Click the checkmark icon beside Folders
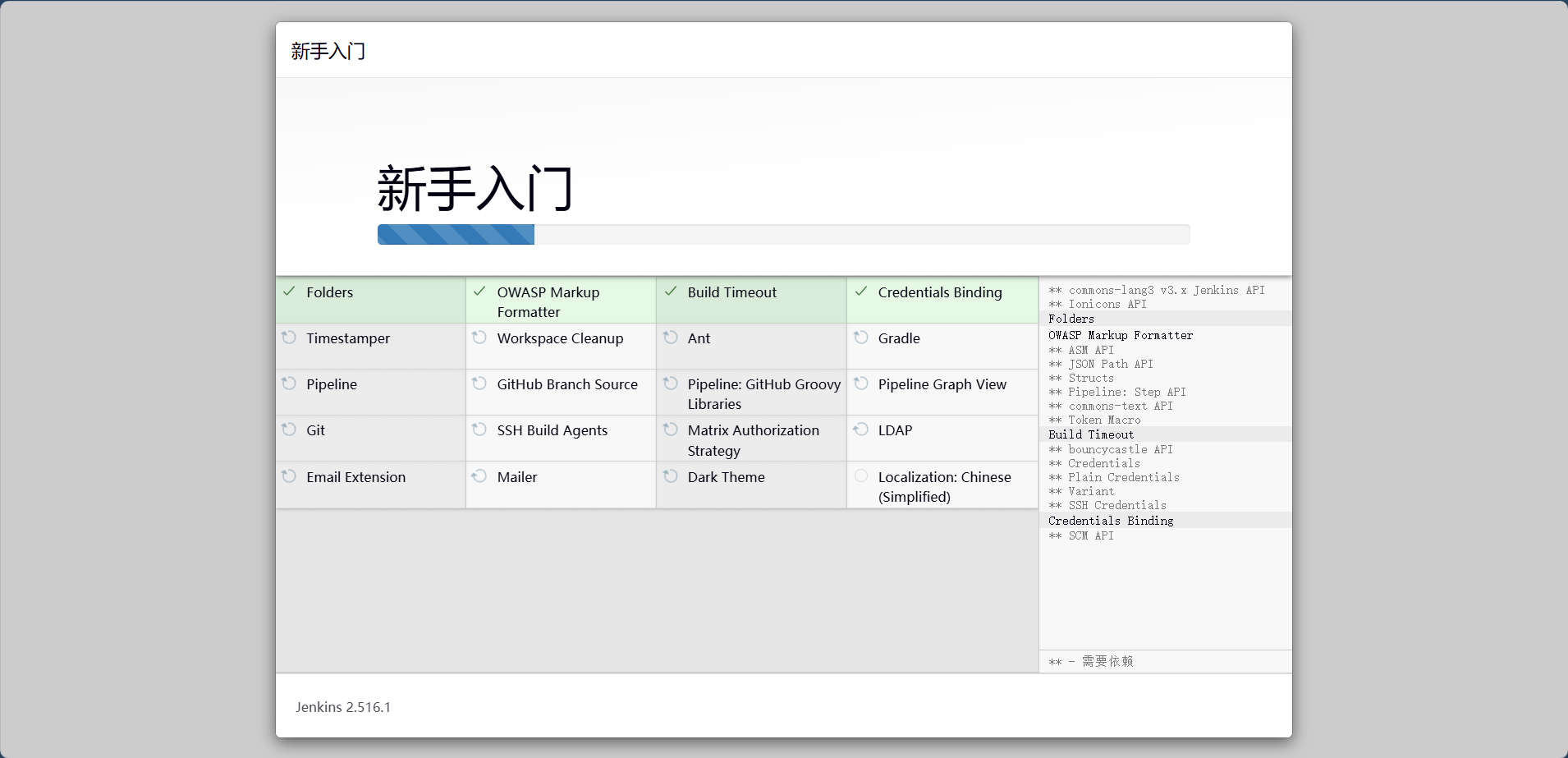 coord(289,292)
